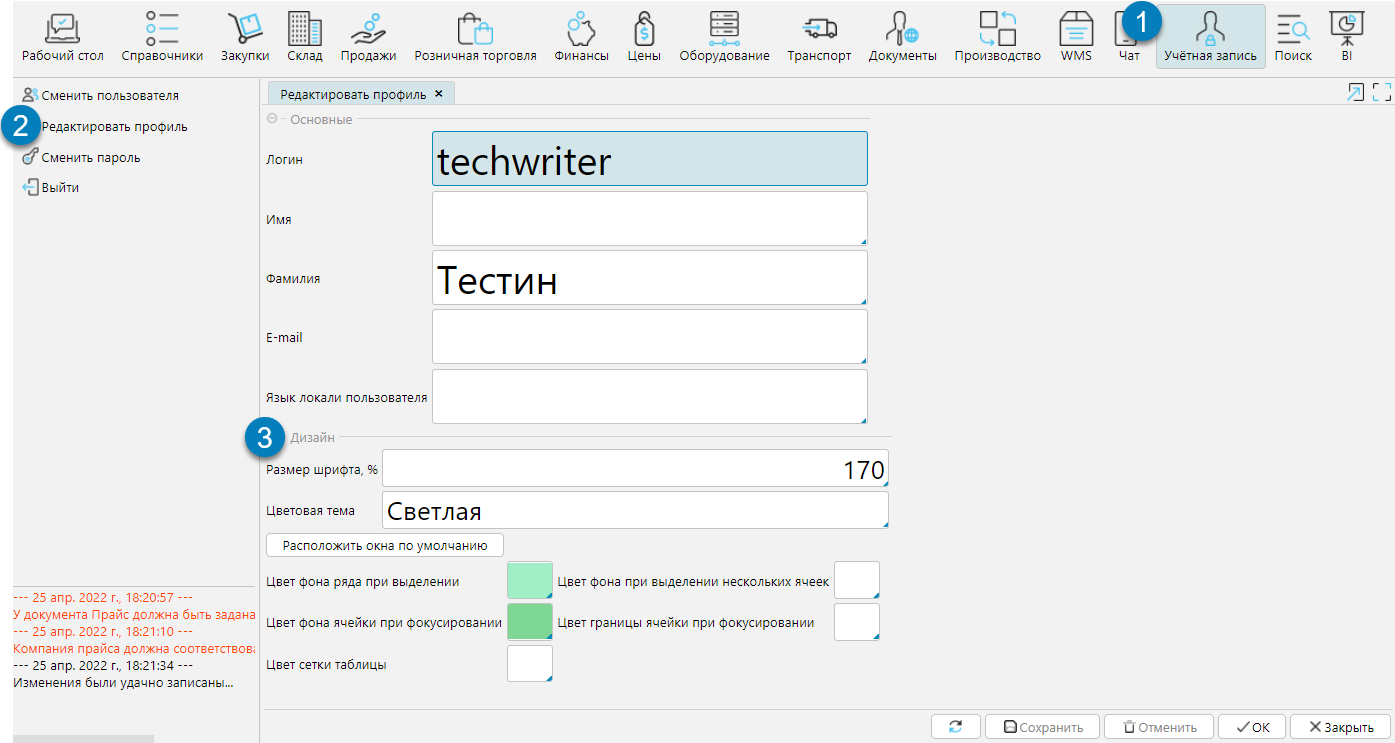Open the Склад warehouse icon

coord(304,36)
